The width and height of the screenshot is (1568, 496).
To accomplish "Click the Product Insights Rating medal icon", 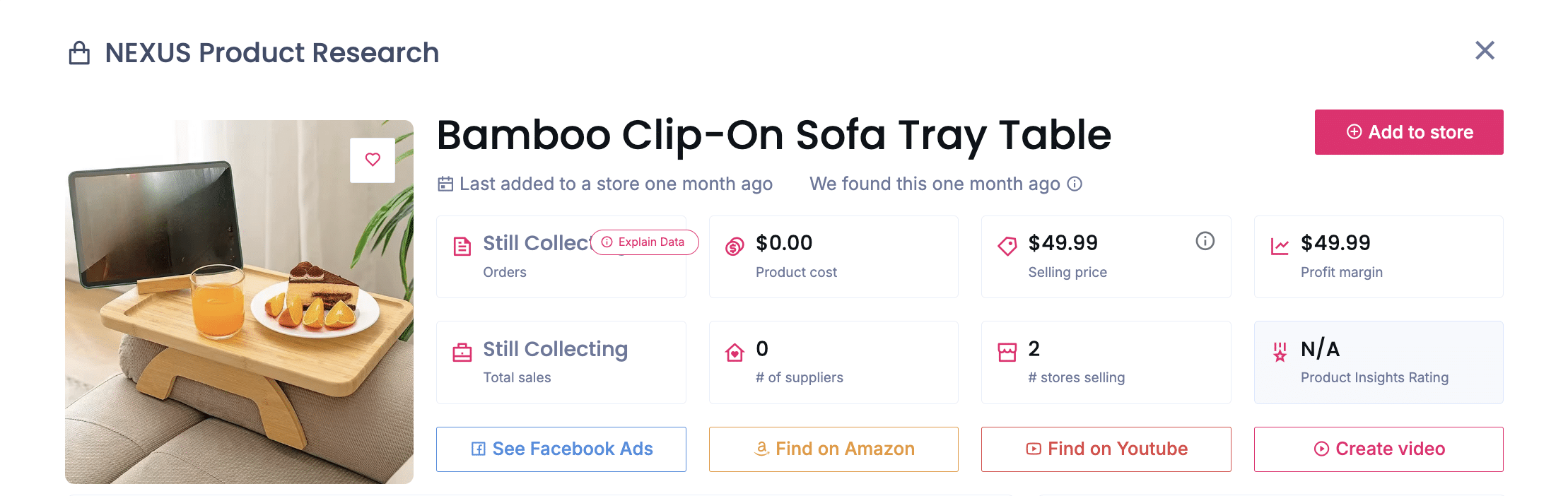I will (x=1280, y=352).
